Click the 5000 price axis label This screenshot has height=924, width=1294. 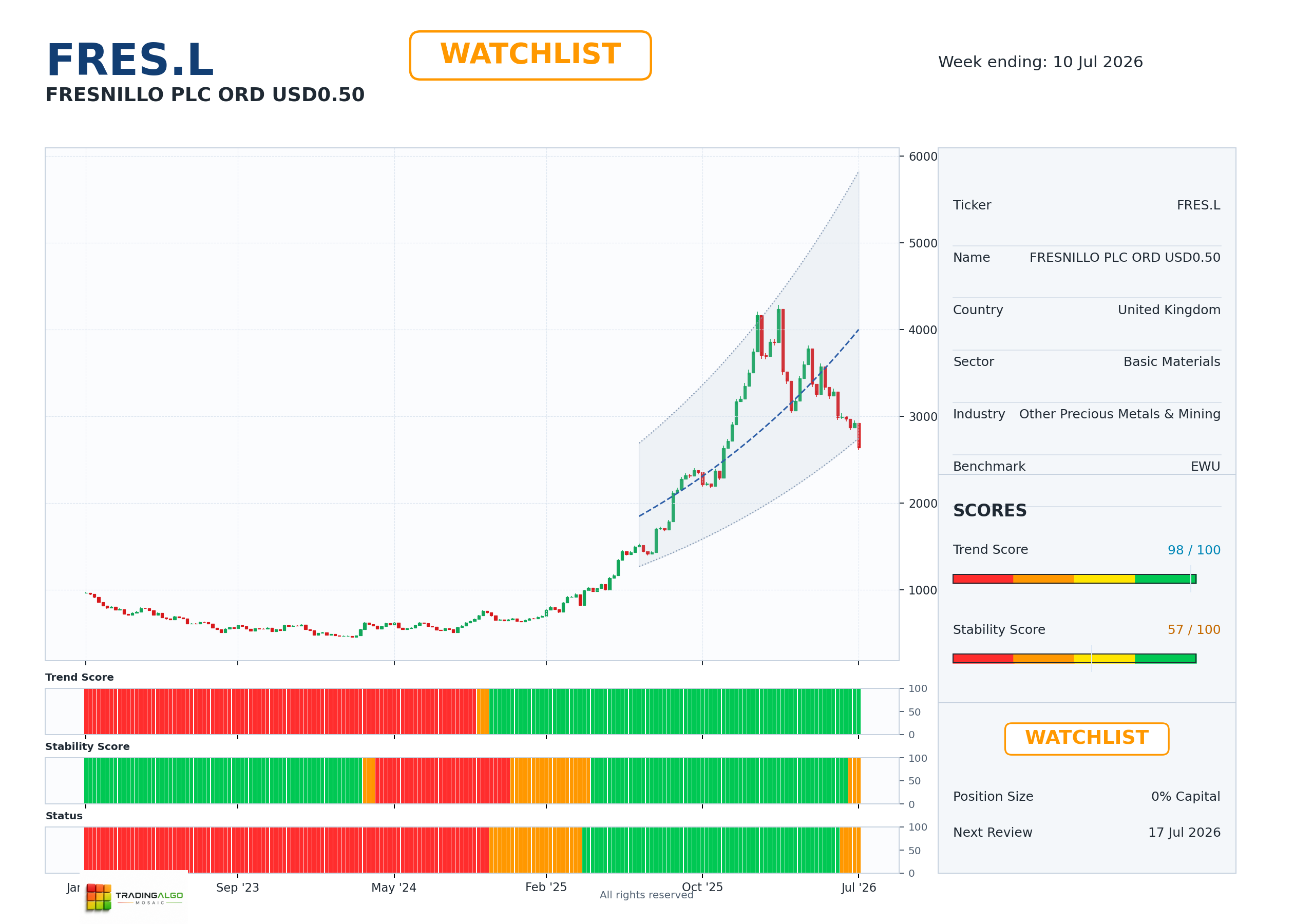click(x=922, y=243)
